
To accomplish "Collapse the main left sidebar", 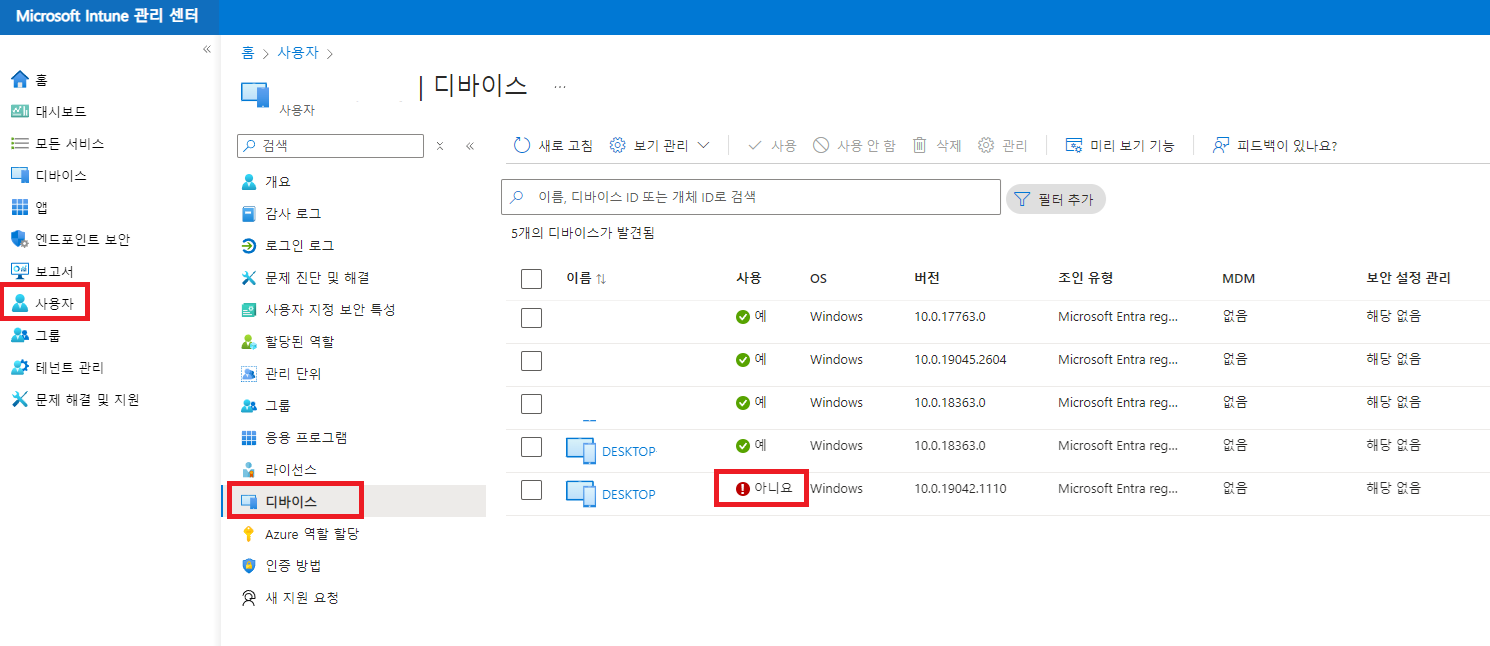I will click(x=207, y=49).
